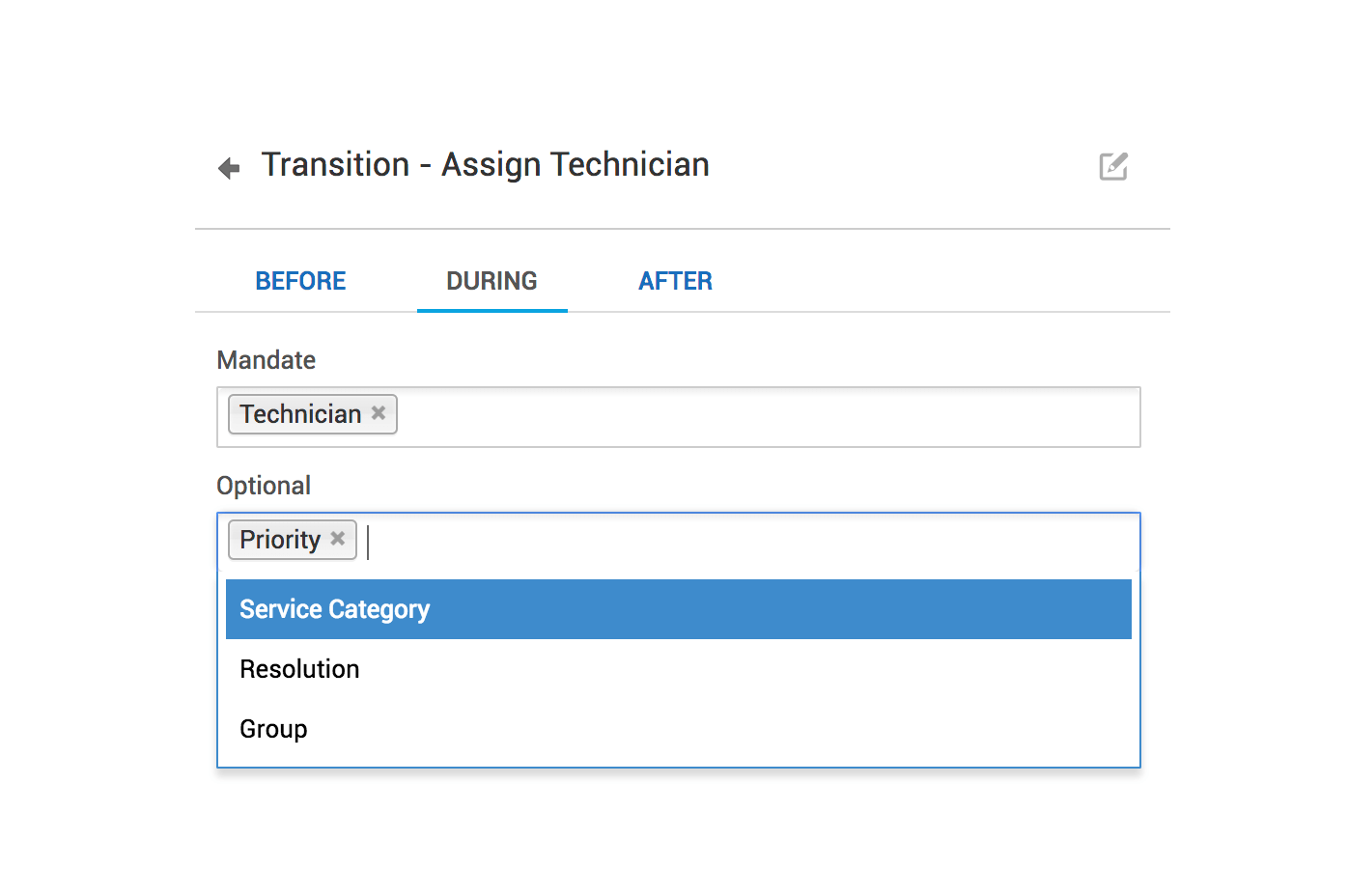Click the Priority tag label
The height and width of the screenshot is (896, 1348).
280,540
